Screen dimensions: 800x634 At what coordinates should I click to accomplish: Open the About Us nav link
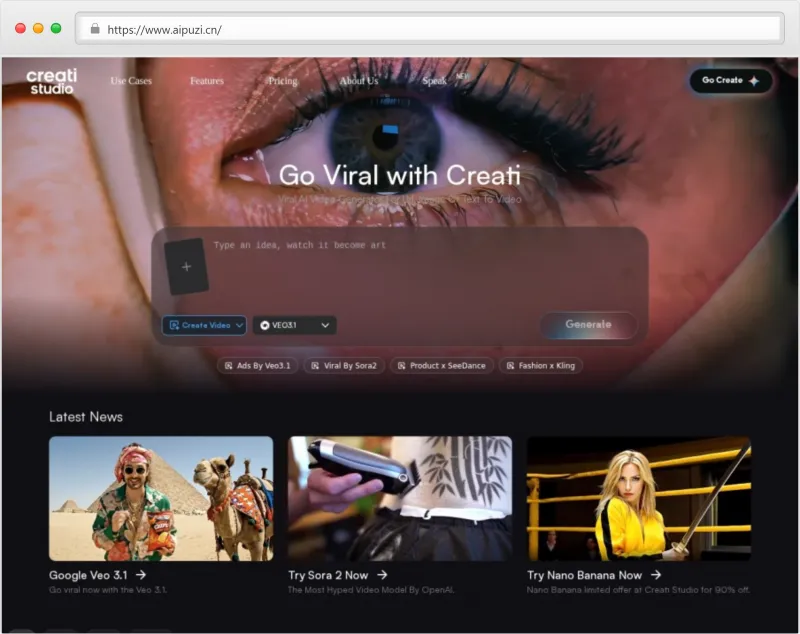pos(358,81)
